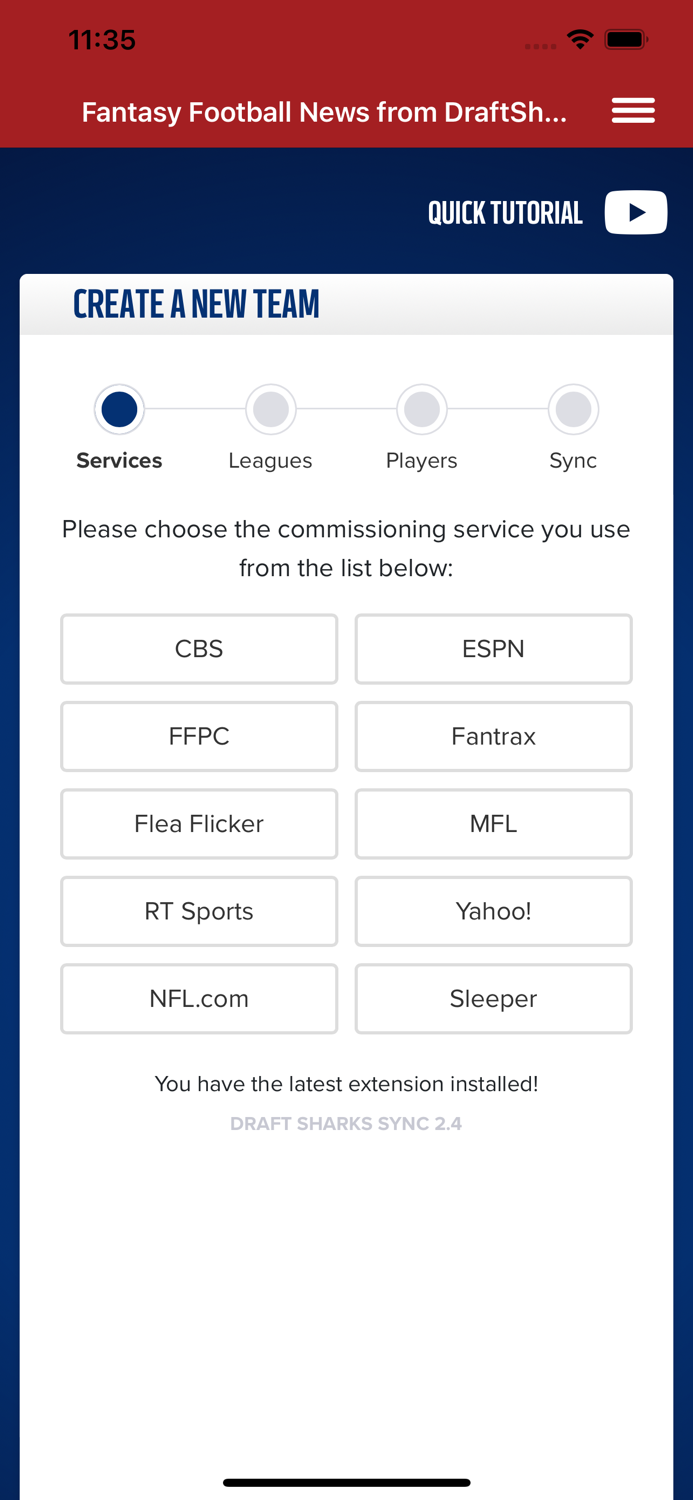The width and height of the screenshot is (693, 1500).
Task: Select the Leagues step circle
Action: point(270,409)
